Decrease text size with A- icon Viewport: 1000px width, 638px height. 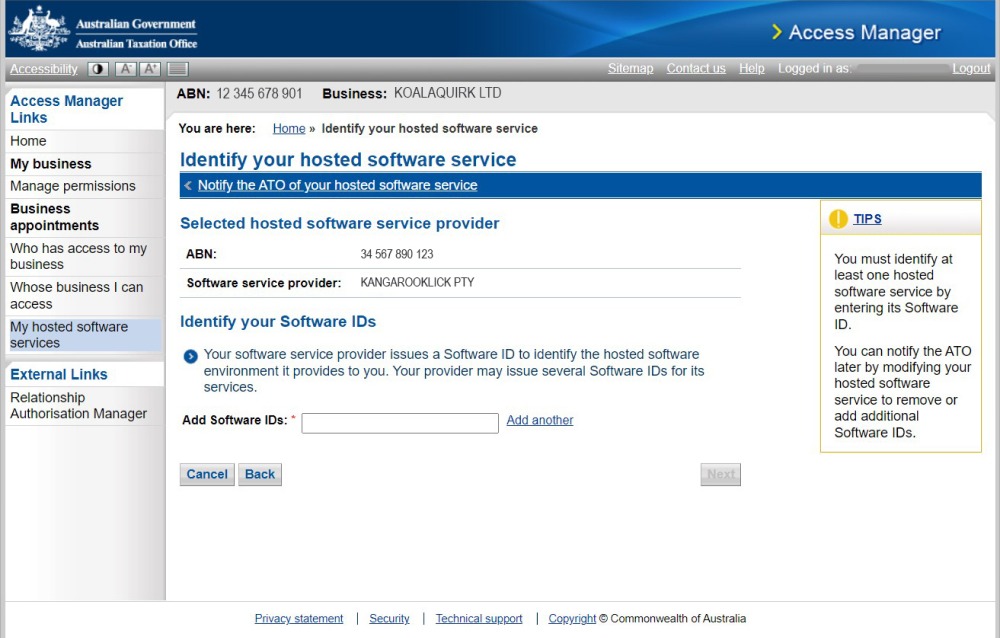click(x=126, y=69)
